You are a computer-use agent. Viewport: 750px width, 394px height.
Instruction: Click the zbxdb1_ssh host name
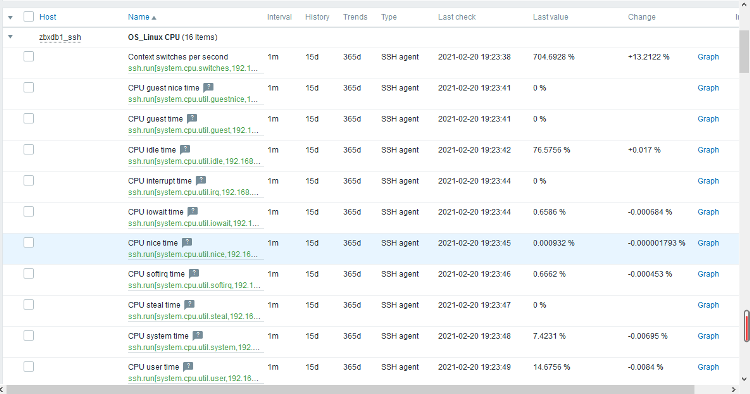pyautogui.click(x=60, y=37)
